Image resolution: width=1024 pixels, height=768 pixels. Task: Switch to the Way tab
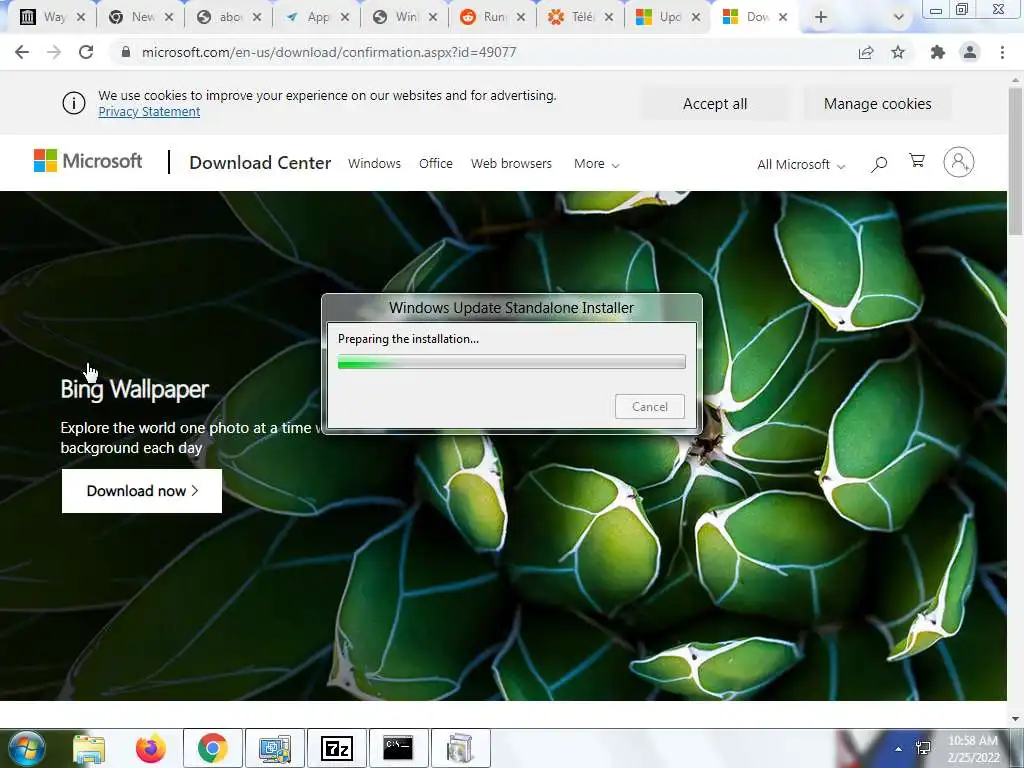pos(52,17)
